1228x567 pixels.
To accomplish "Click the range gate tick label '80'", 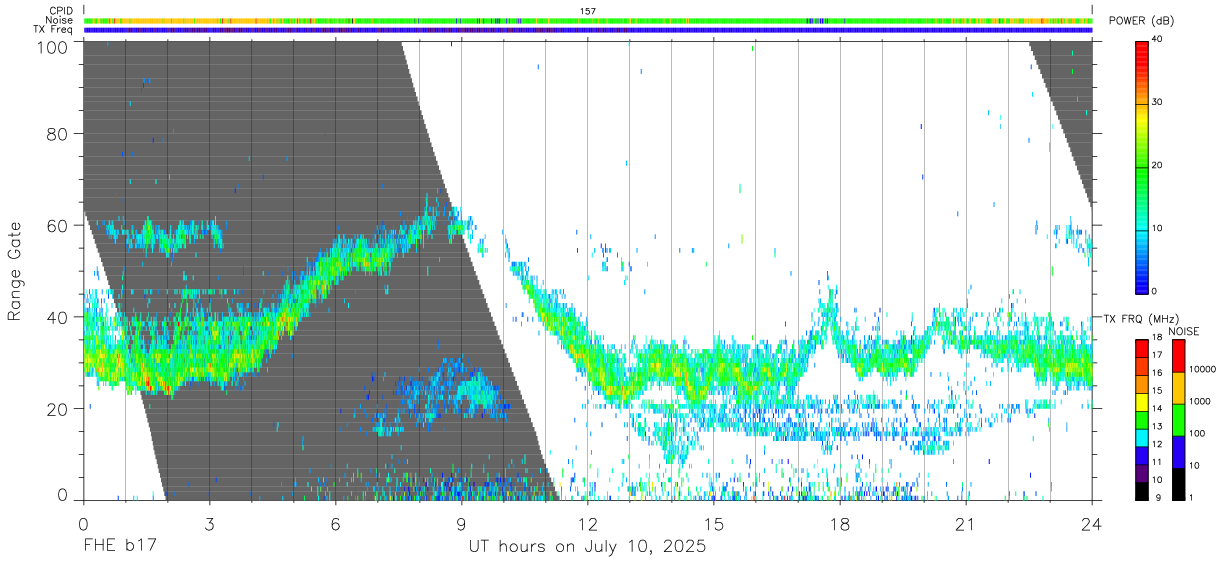I will pos(57,133).
